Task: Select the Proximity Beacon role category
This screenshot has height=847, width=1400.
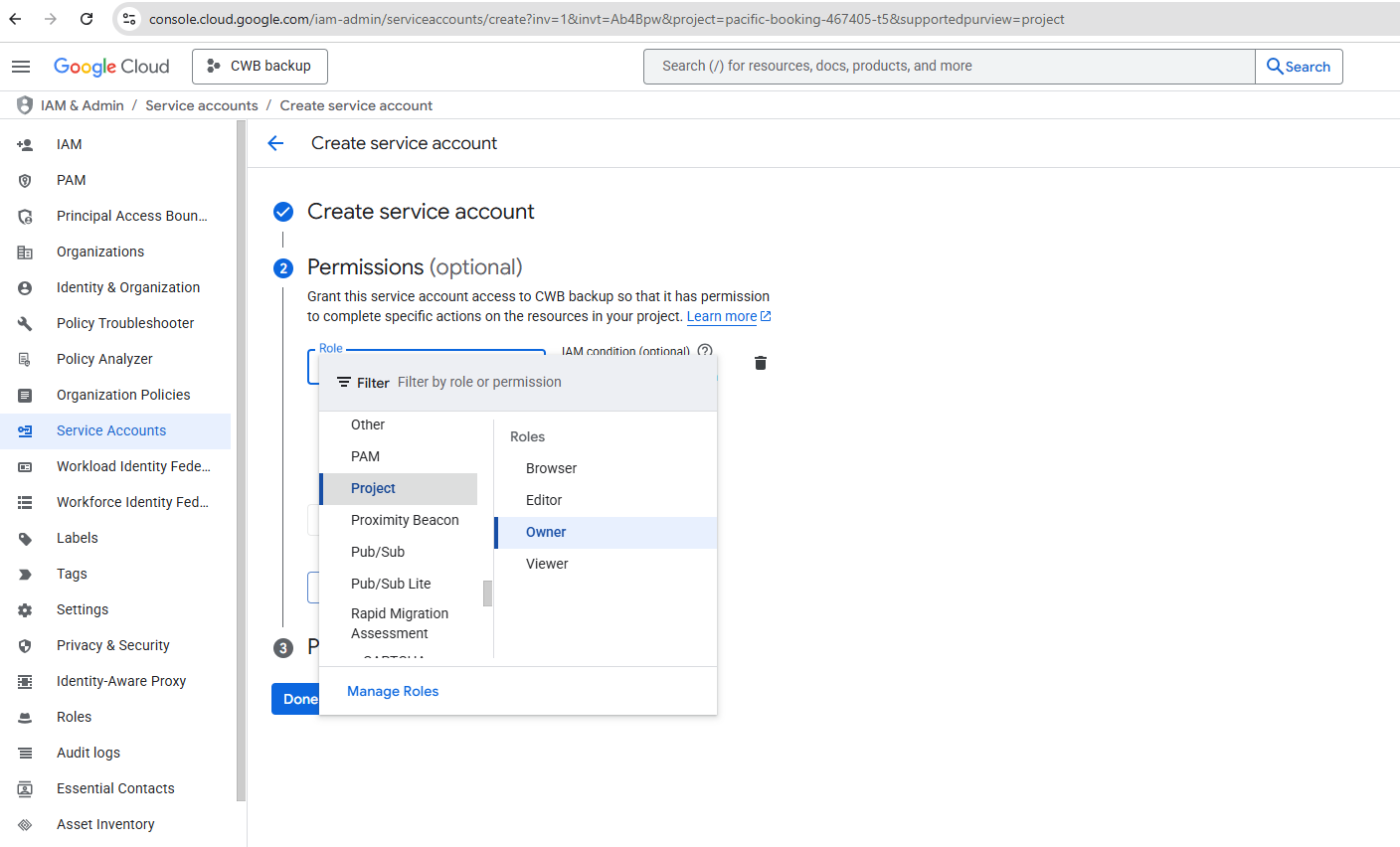Action: point(399,520)
